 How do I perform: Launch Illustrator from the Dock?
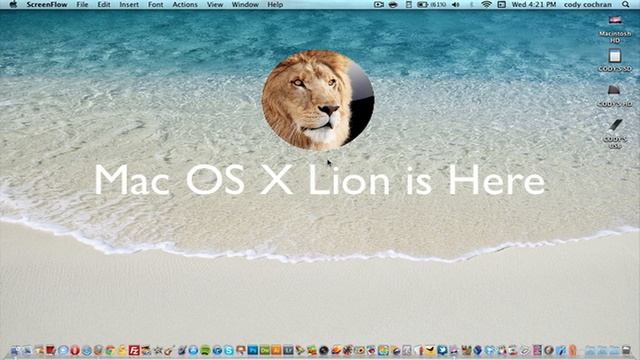(276, 350)
